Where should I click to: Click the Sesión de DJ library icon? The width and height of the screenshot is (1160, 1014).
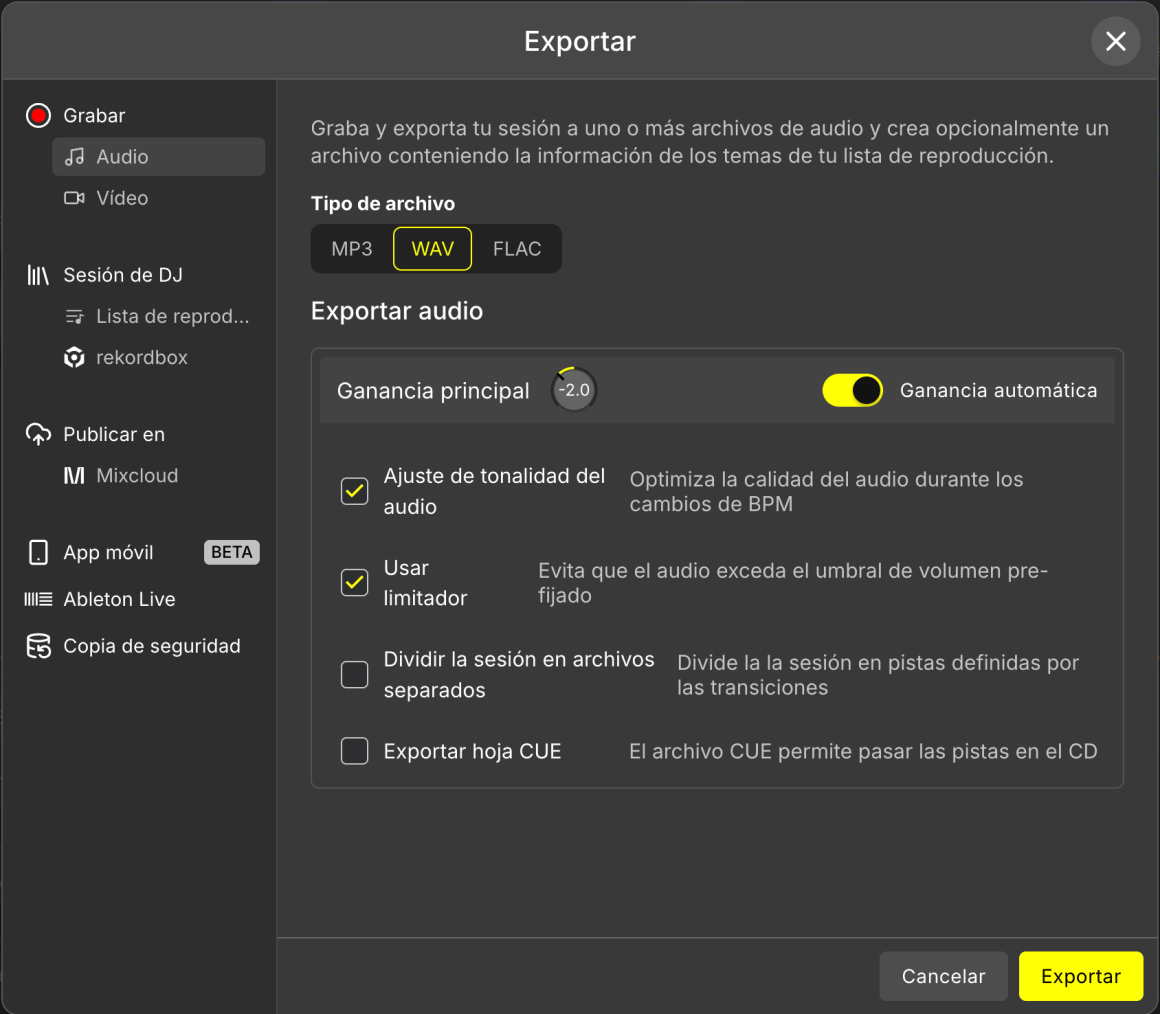pyautogui.click(x=38, y=275)
